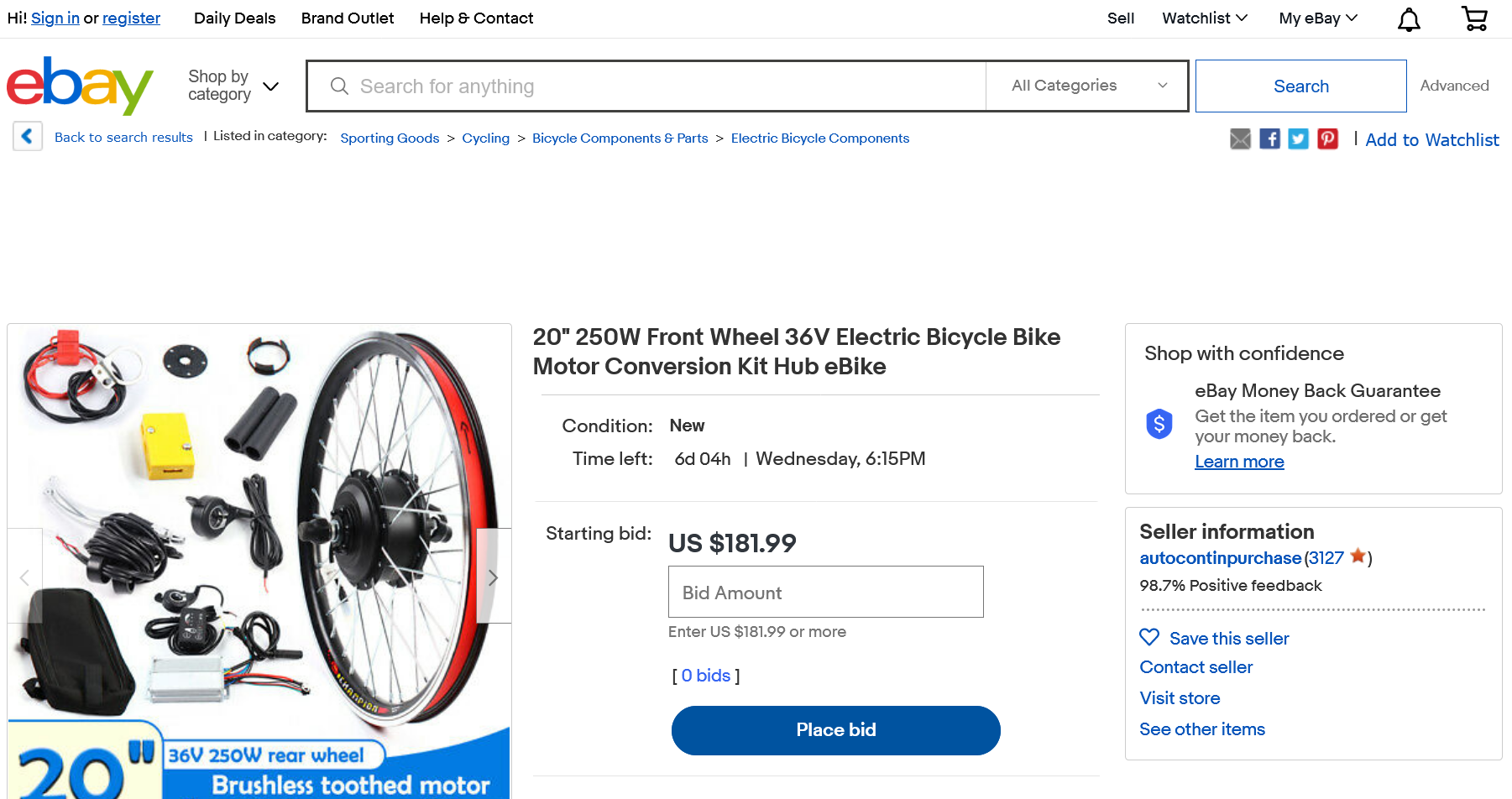Open the All Categories dropdown
1512x799 pixels.
[x=1087, y=86]
